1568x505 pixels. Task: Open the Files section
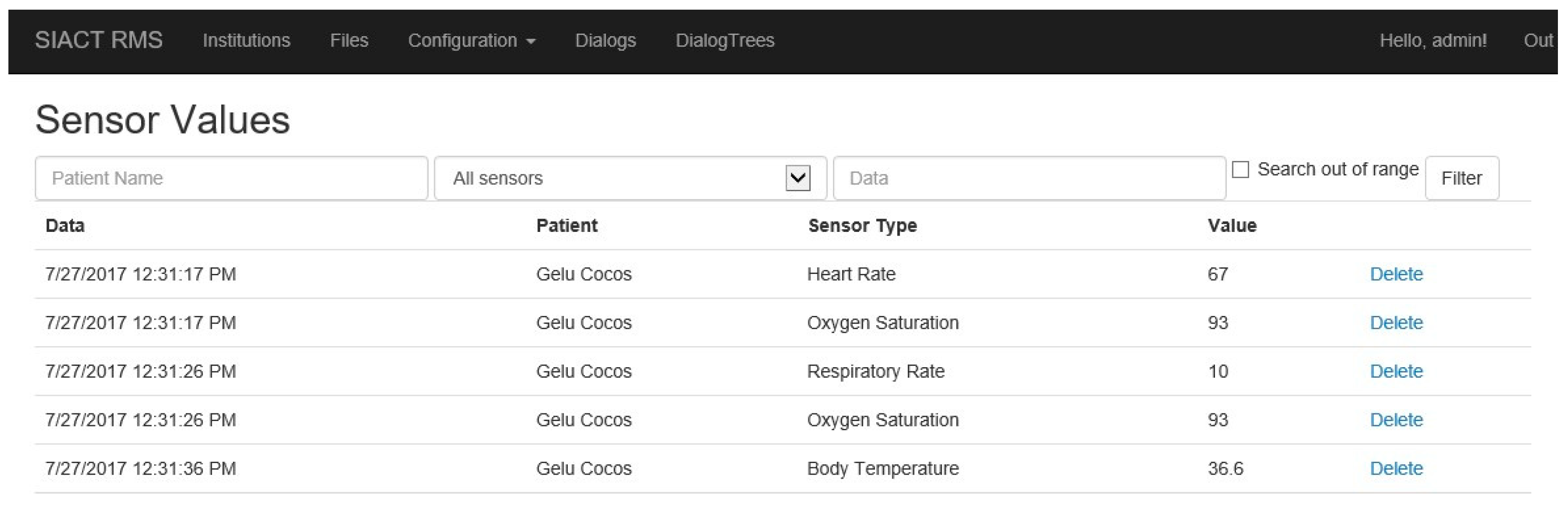point(349,41)
